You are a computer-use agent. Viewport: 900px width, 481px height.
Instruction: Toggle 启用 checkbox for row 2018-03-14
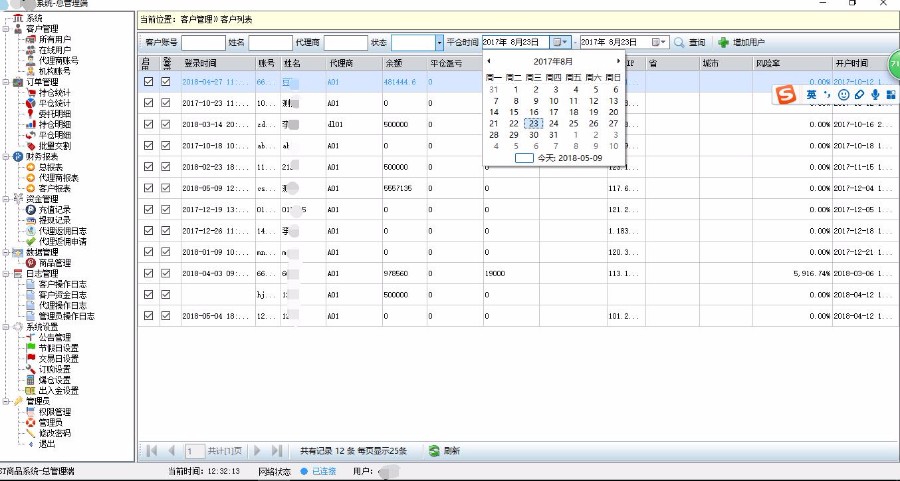[148, 124]
